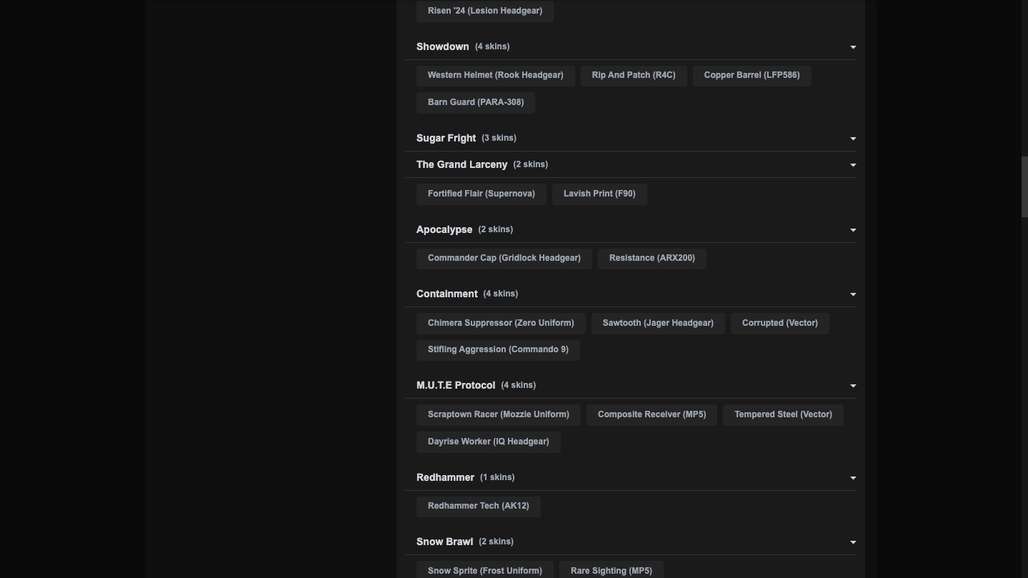Click the Redhammer section title
Image resolution: width=1028 pixels, height=578 pixels.
pyautogui.click(x=445, y=478)
